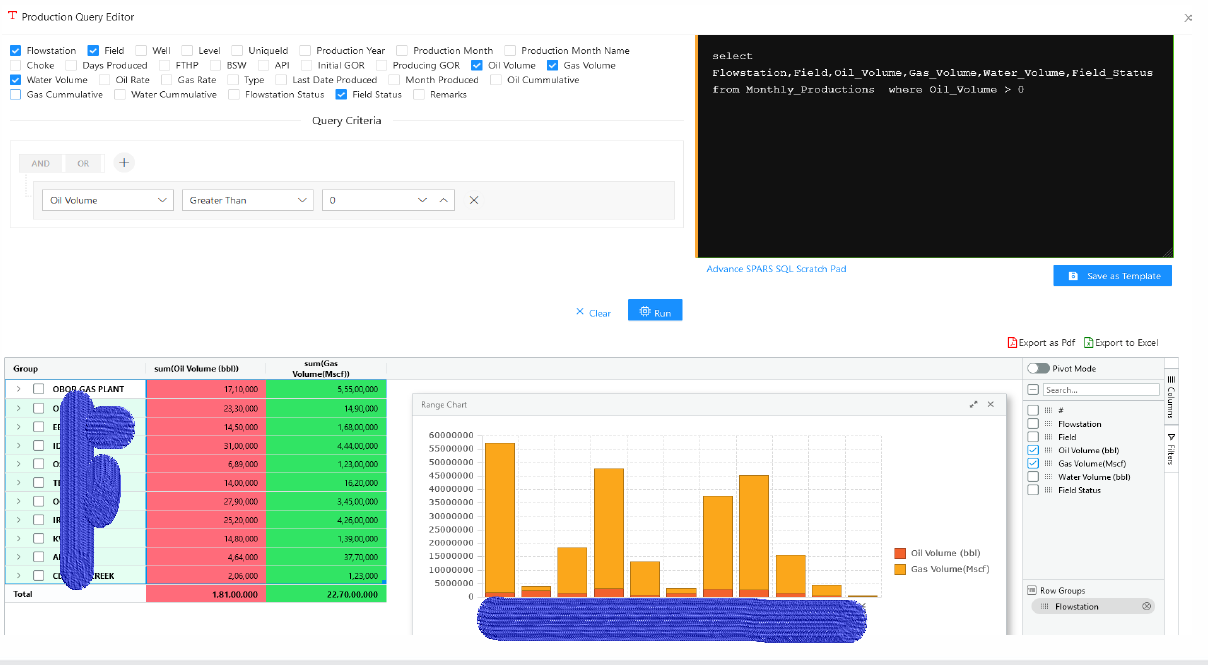Image resolution: width=1208 pixels, height=665 pixels.
Task: Expand the OBOB GAS PLANT group row
Action: 19,388
